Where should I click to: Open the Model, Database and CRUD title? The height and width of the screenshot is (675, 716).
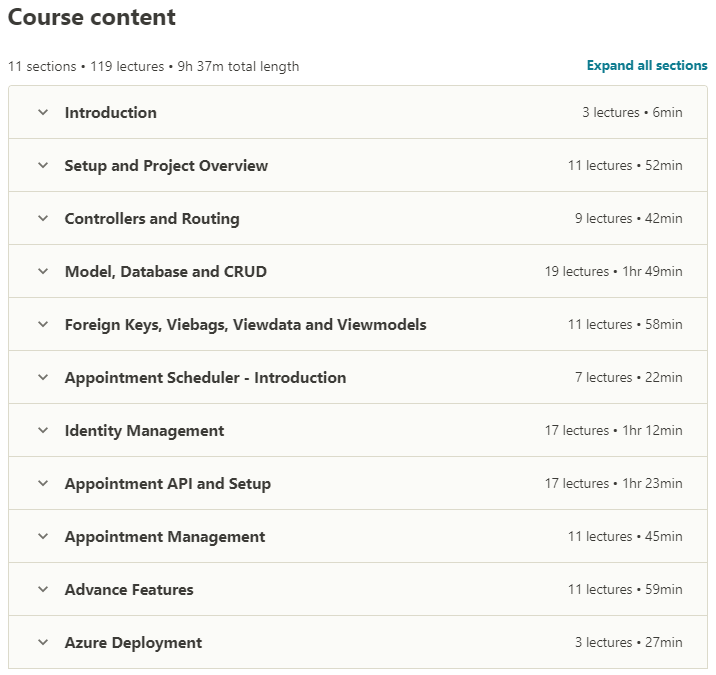point(166,272)
